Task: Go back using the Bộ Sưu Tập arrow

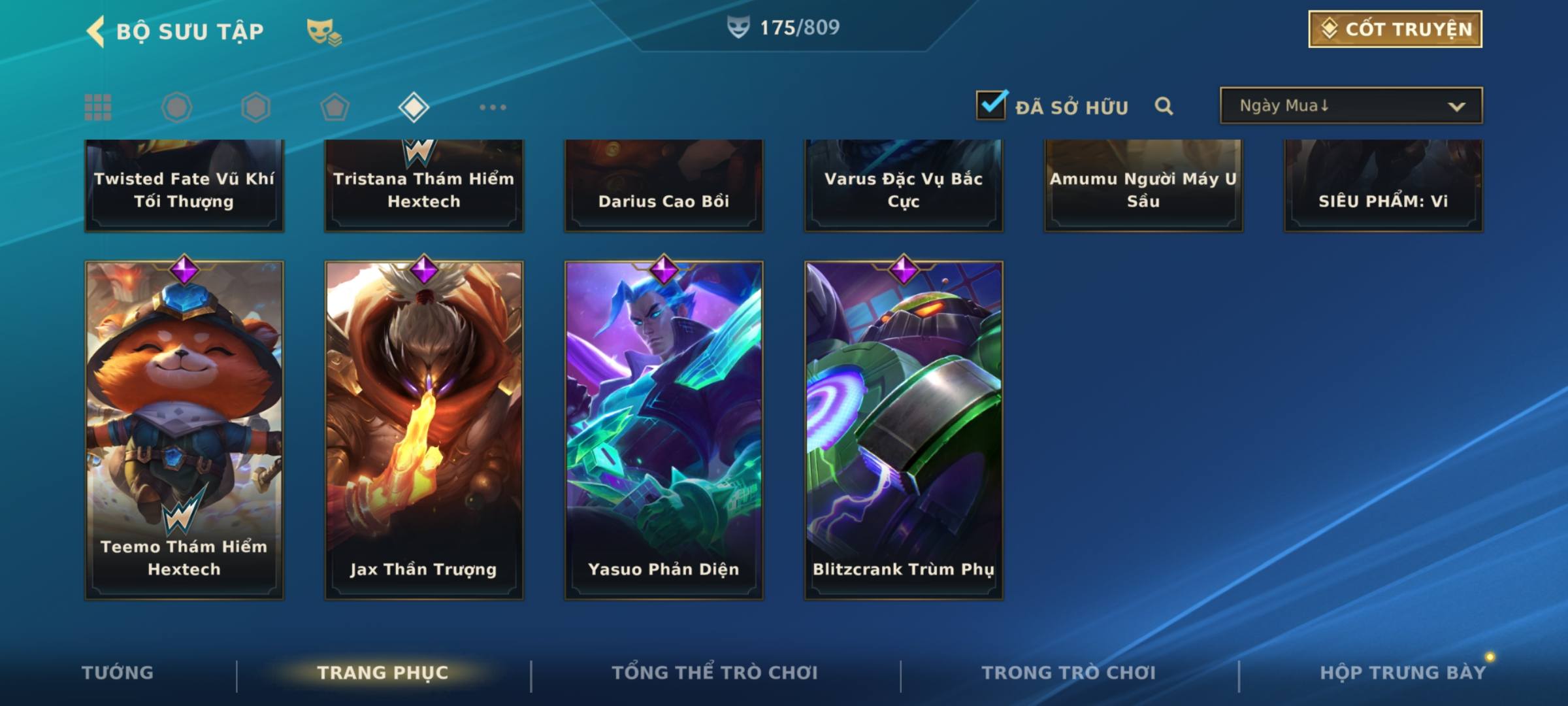Action: [x=95, y=31]
